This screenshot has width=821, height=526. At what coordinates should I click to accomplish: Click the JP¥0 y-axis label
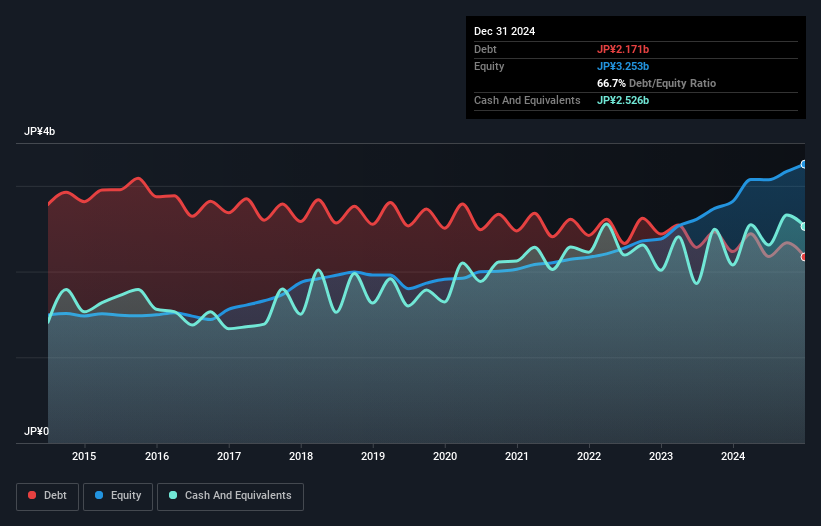(x=36, y=431)
